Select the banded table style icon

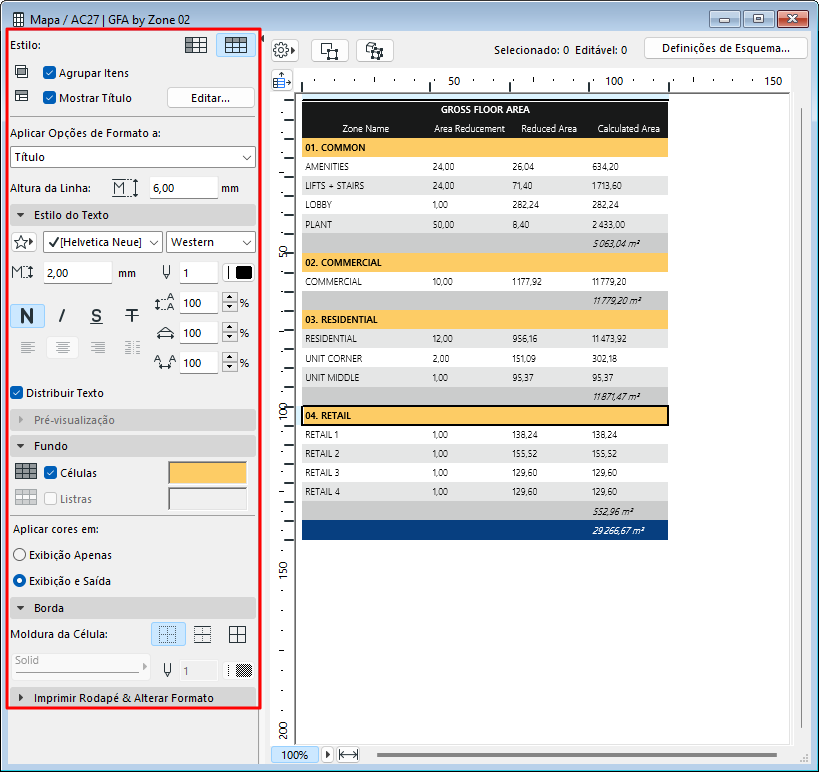(x=236, y=45)
